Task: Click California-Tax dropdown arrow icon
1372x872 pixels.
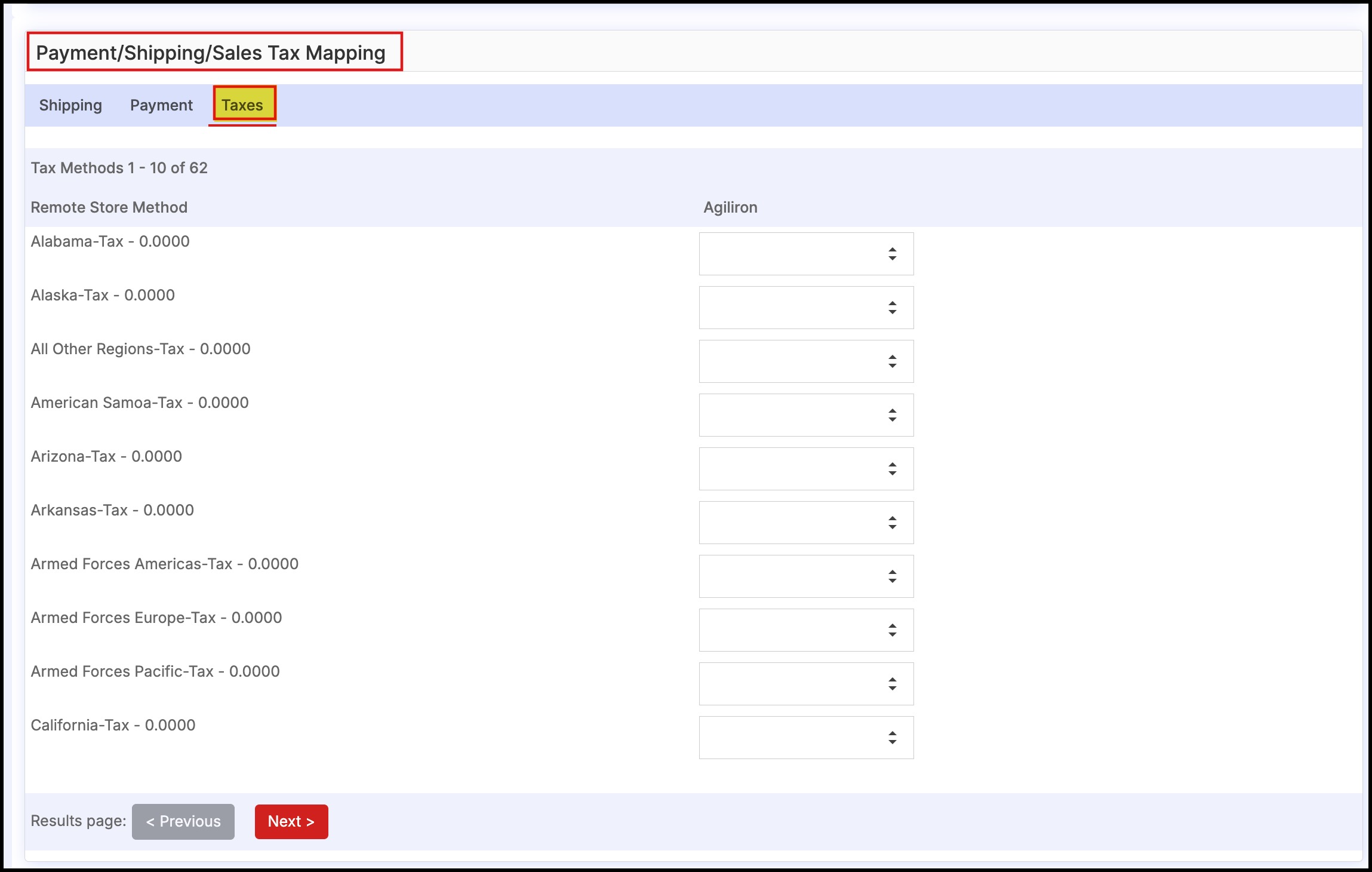Action: tap(892, 738)
